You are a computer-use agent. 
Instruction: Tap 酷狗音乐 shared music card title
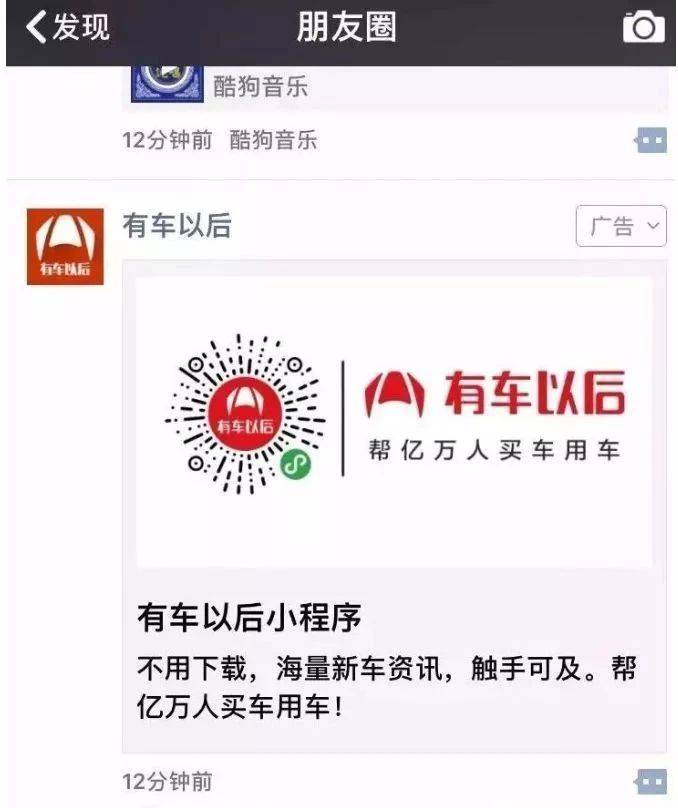tap(261, 86)
